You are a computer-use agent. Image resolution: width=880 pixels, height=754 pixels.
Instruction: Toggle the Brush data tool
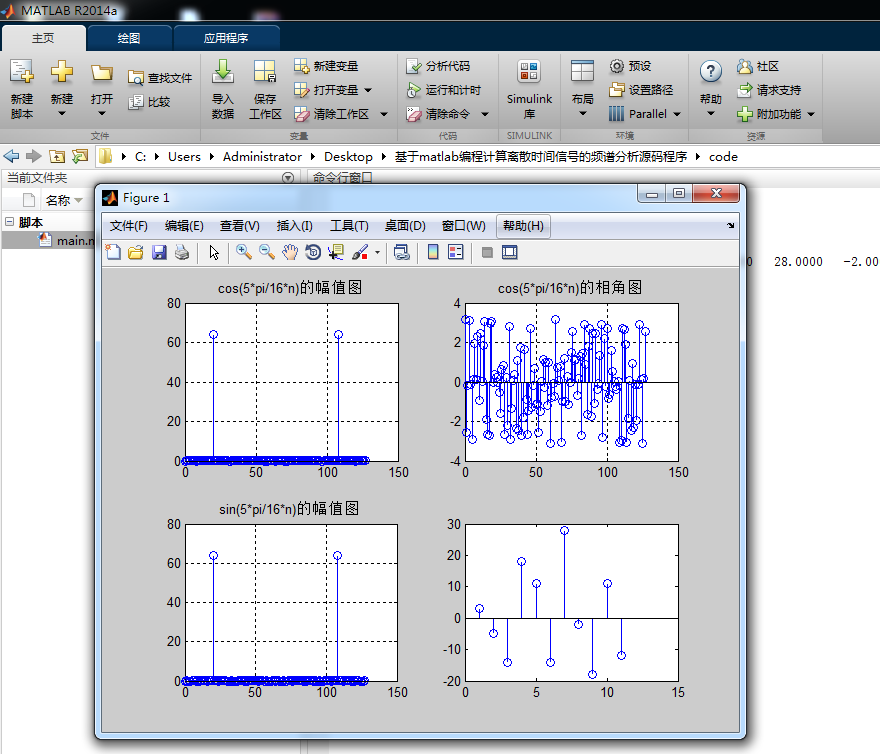[x=360, y=253]
